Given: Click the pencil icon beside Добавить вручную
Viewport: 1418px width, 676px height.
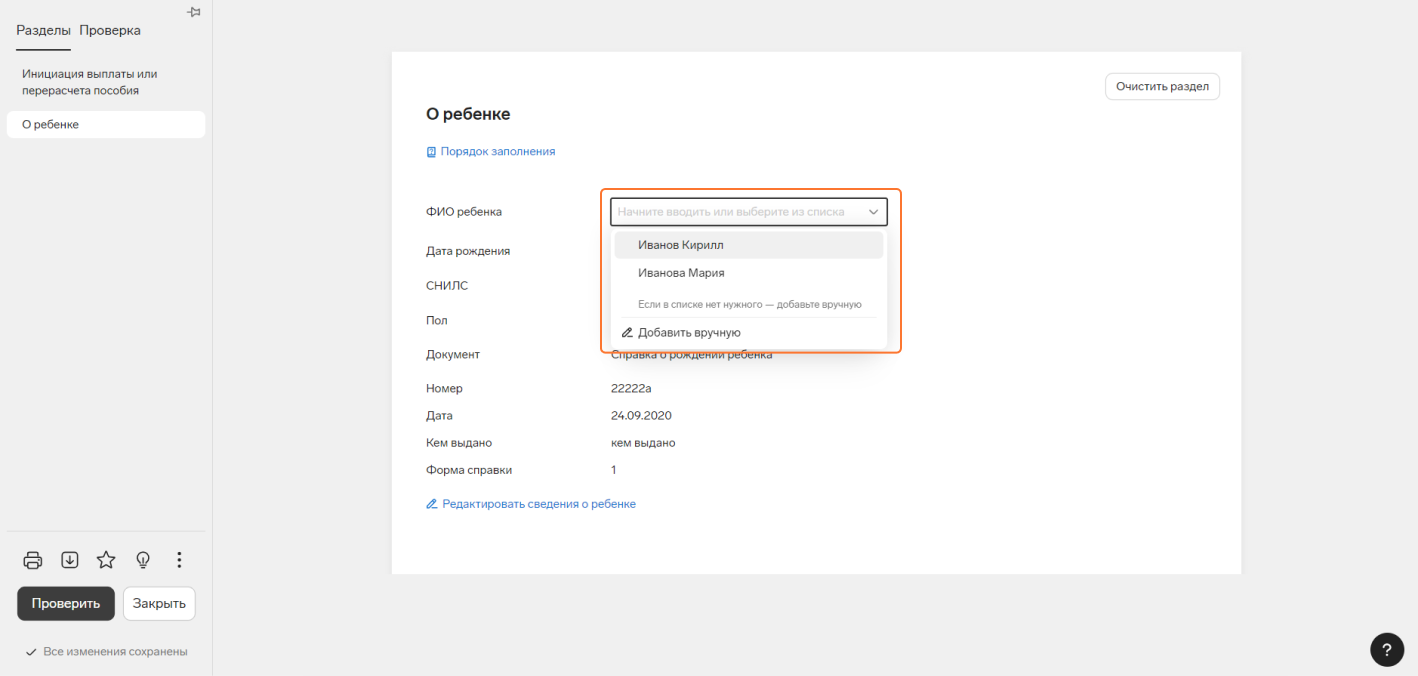Looking at the screenshot, I should tap(628, 333).
